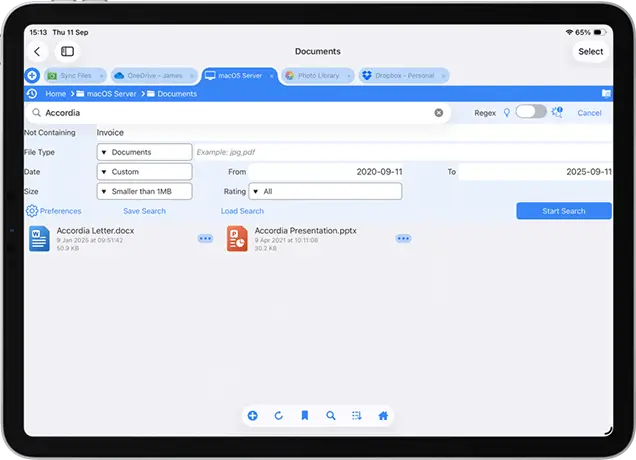Screen dimensions: 636x460
Task: Open the File Type dropdown showing Documents
Action: coord(144,152)
